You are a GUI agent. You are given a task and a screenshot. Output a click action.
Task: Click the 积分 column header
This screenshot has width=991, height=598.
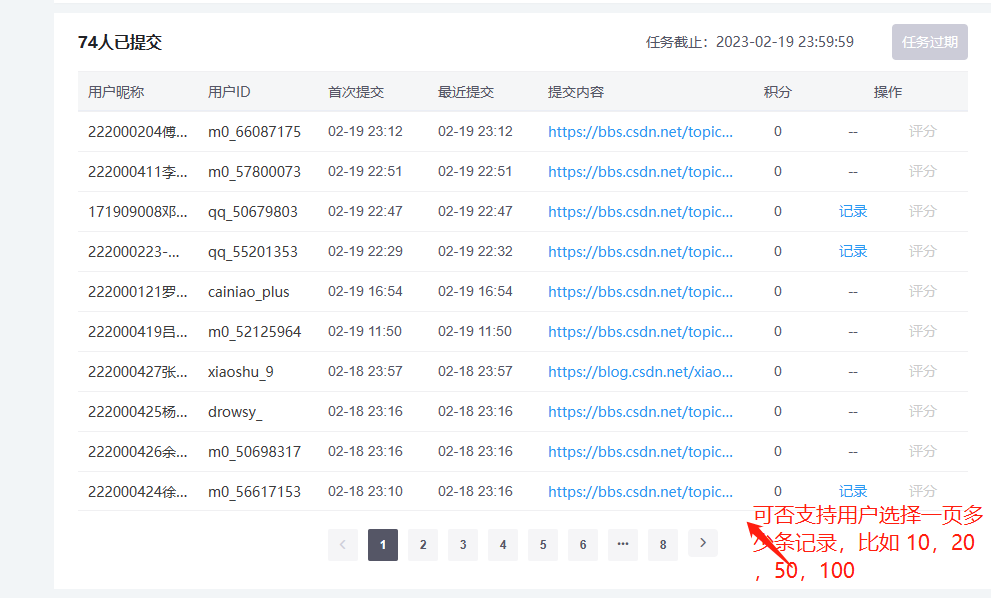tap(777, 92)
